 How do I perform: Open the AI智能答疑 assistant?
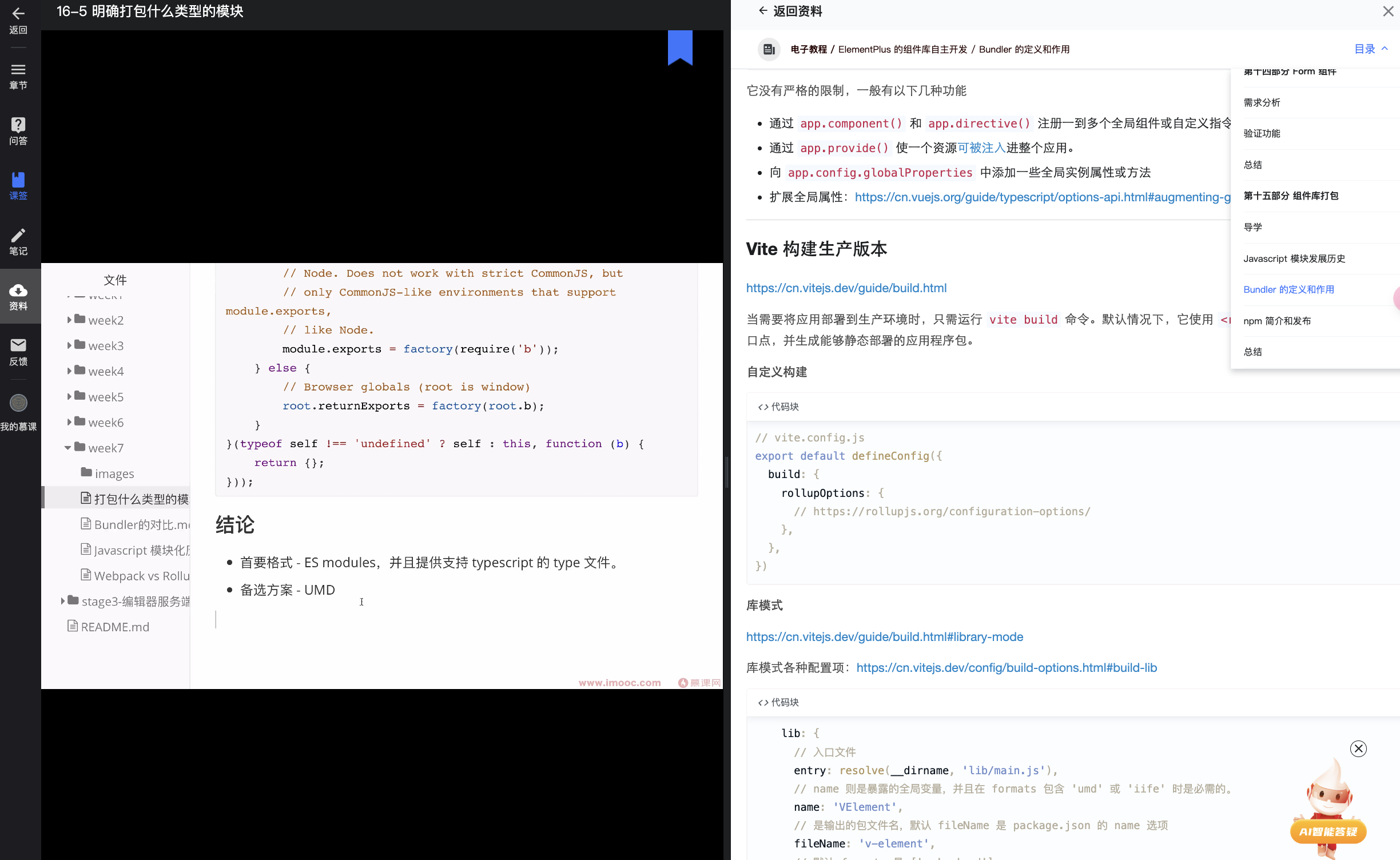coord(1328,831)
